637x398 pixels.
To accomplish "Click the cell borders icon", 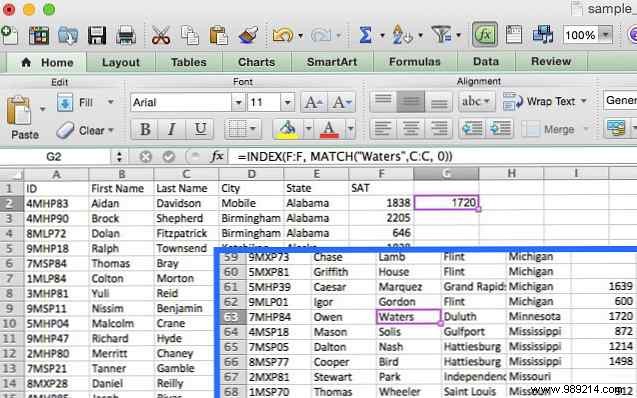I will [237, 130].
